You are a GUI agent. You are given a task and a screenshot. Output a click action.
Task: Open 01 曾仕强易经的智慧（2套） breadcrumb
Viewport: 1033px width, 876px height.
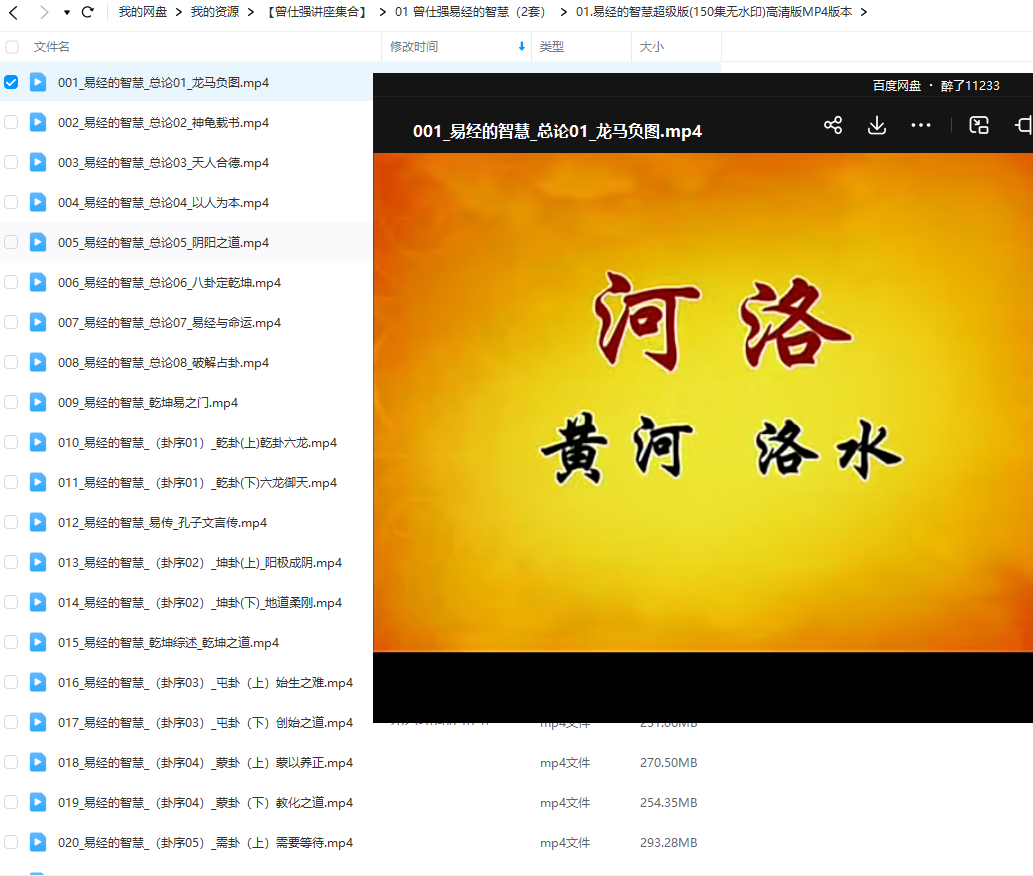[x=470, y=12]
